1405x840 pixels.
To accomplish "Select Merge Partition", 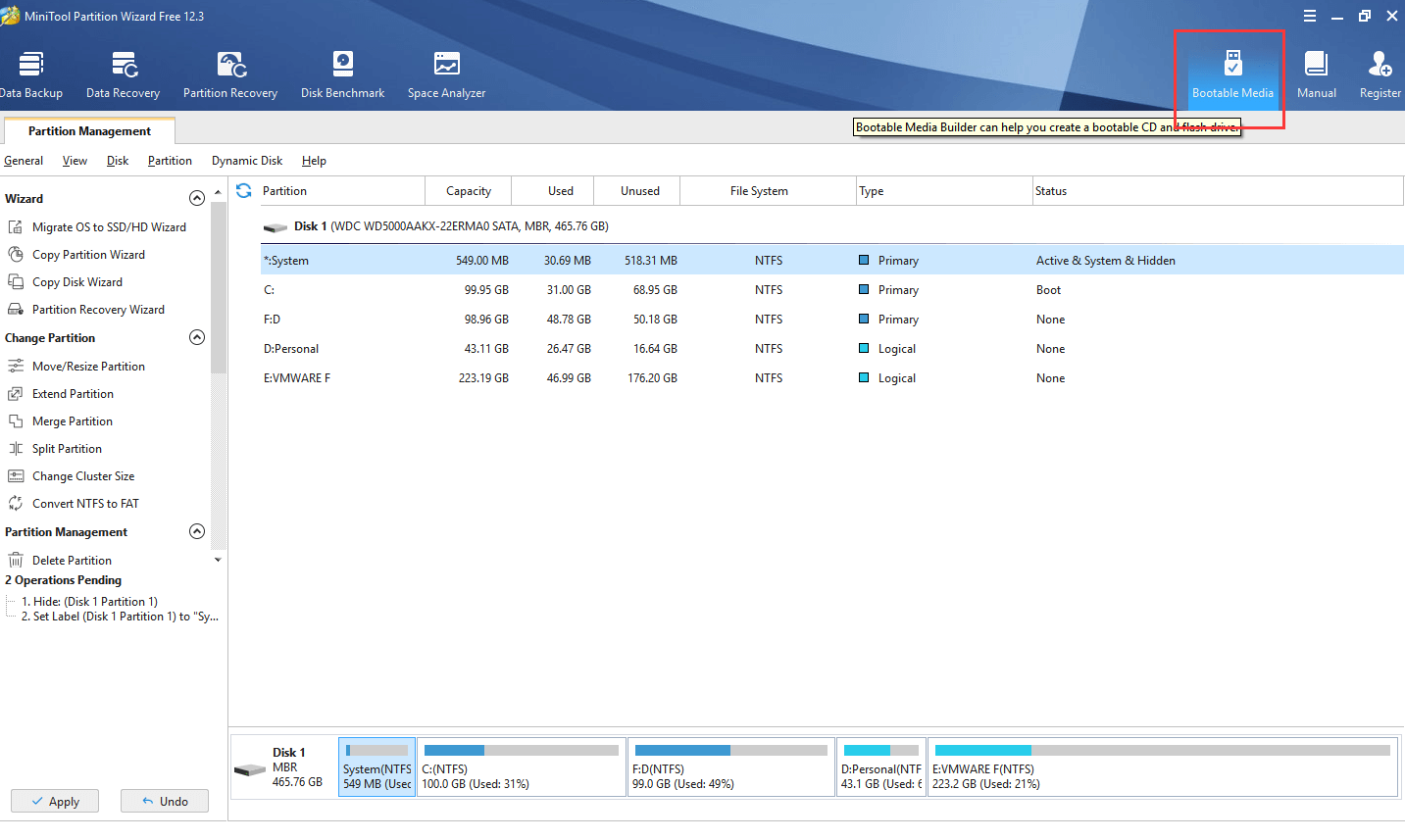I will click(61, 421).
